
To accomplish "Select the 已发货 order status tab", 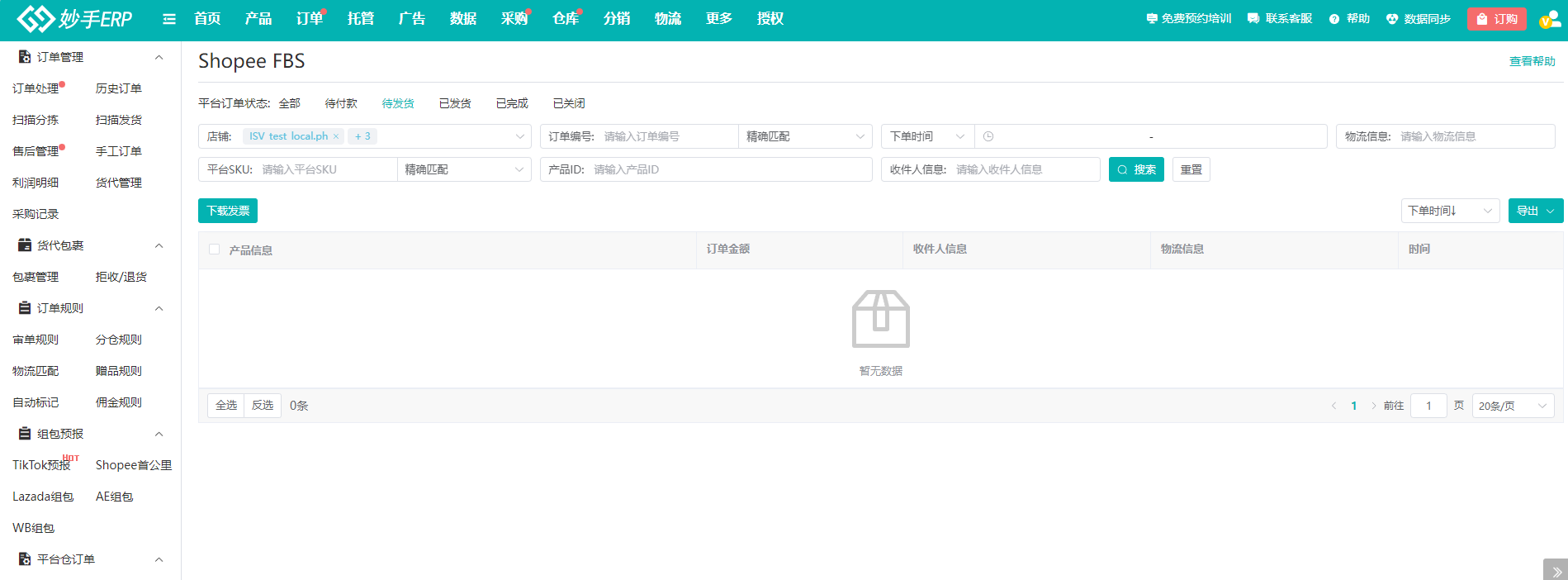I will pyautogui.click(x=455, y=103).
